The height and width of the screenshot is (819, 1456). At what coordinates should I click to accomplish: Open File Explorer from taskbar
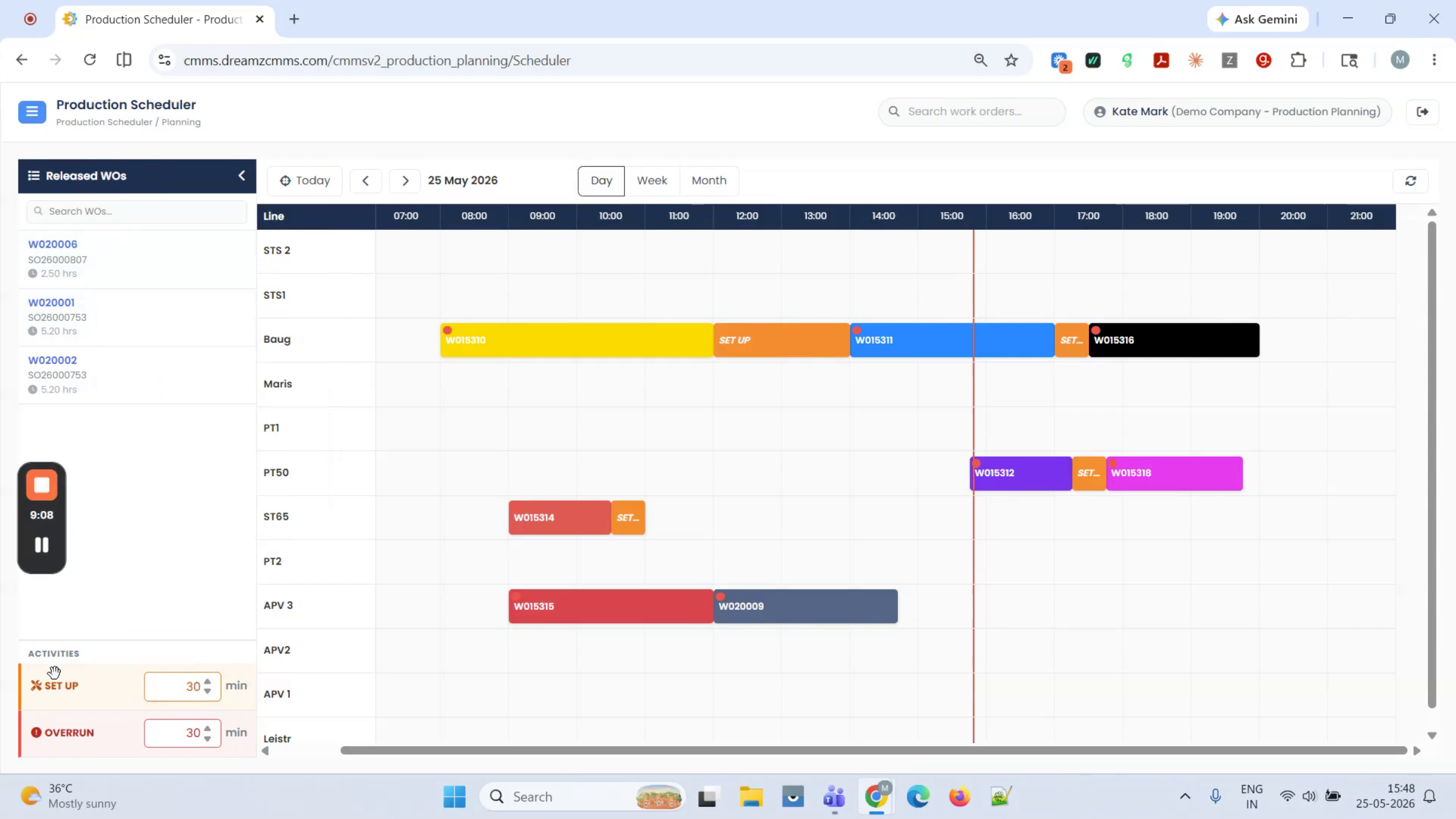(x=751, y=797)
